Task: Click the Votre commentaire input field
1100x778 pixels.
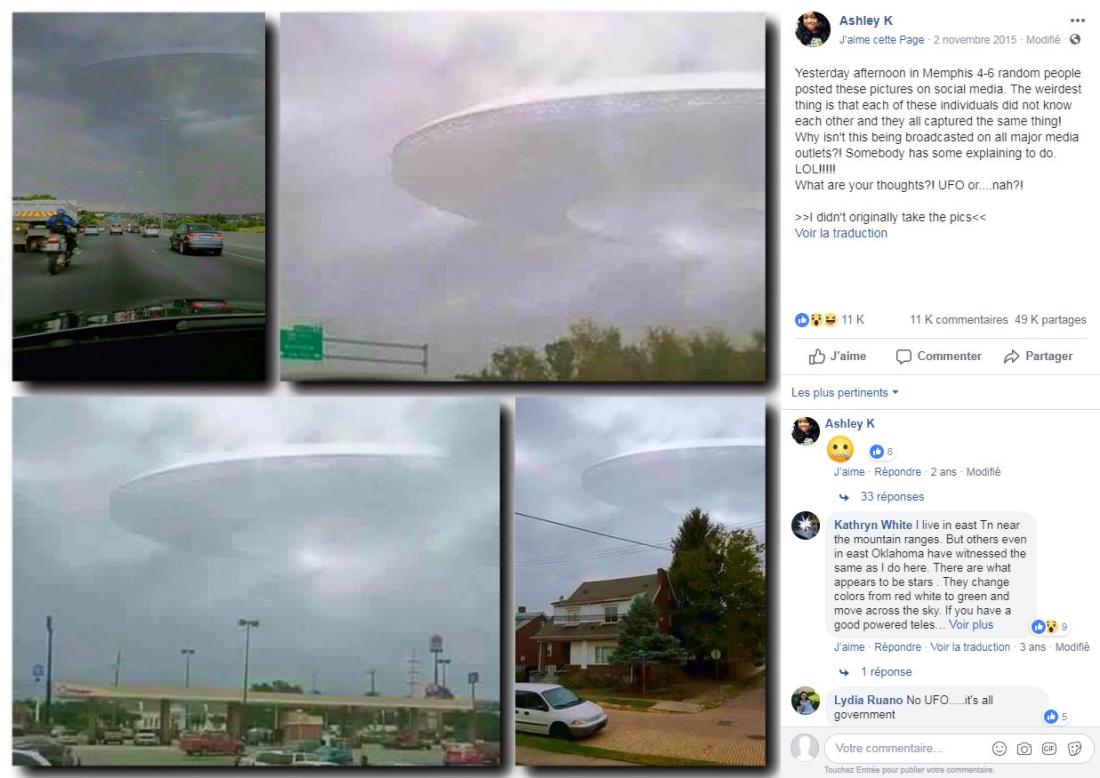Action: pyautogui.click(x=906, y=749)
